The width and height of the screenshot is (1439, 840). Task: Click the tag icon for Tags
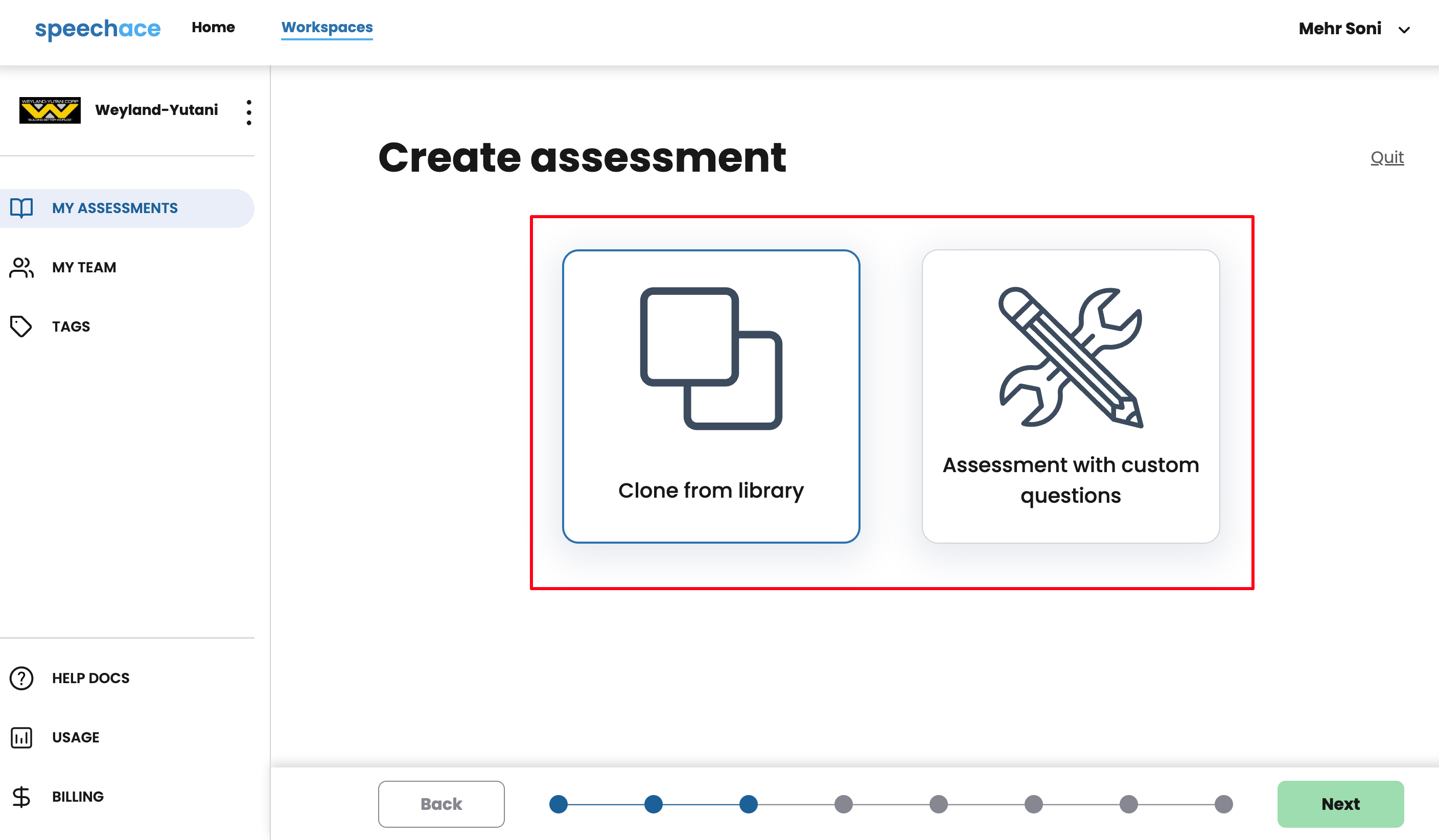(21, 326)
